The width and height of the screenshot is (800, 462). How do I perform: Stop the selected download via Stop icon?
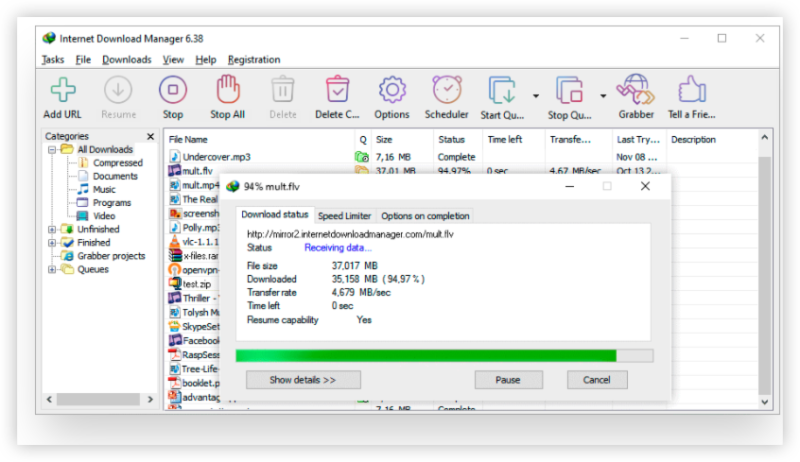click(173, 90)
